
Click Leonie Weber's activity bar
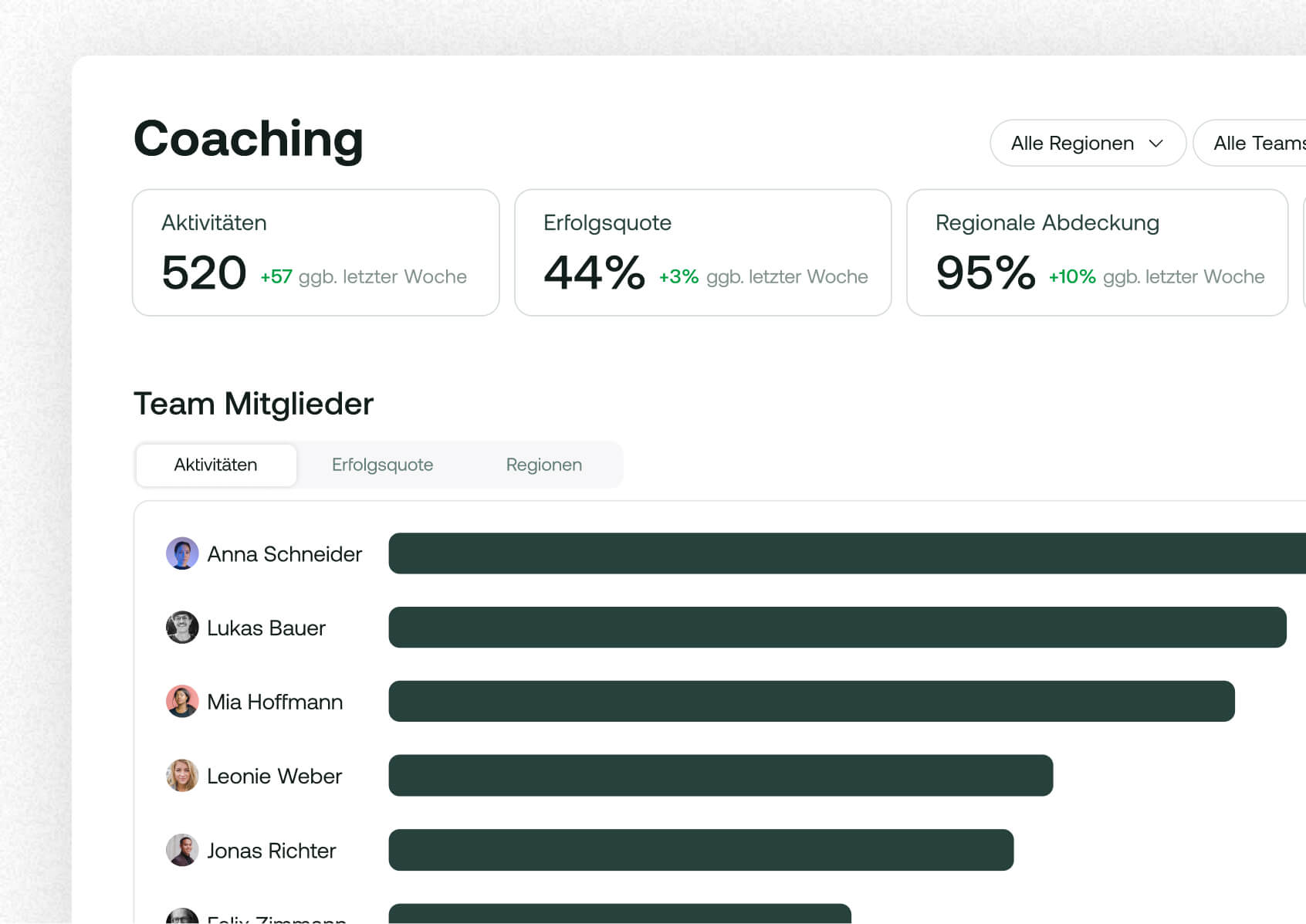721,776
